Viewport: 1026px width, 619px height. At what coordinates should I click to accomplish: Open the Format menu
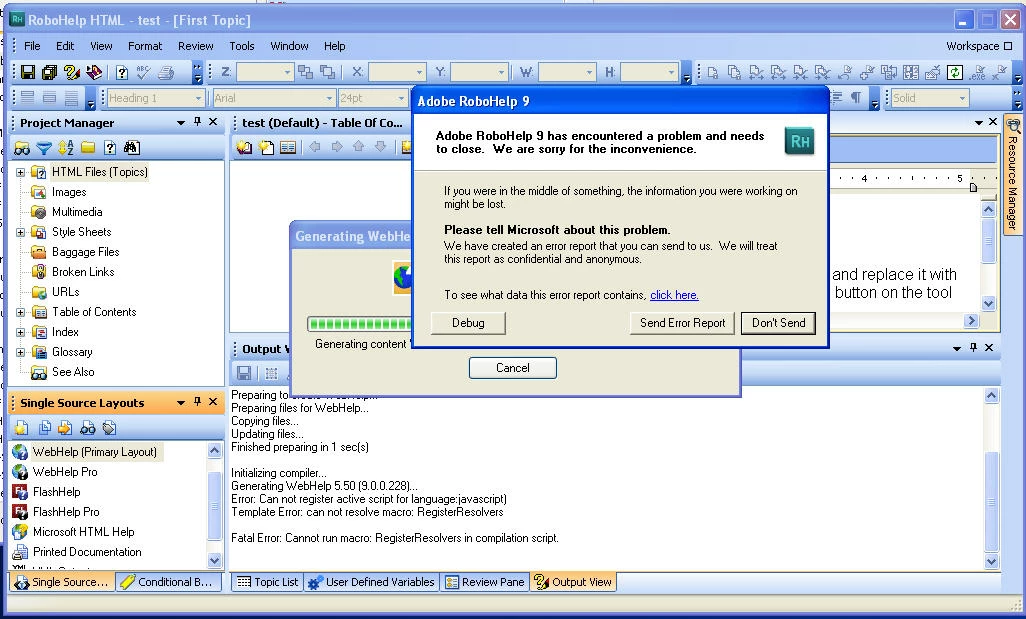[x=145, y=46]
